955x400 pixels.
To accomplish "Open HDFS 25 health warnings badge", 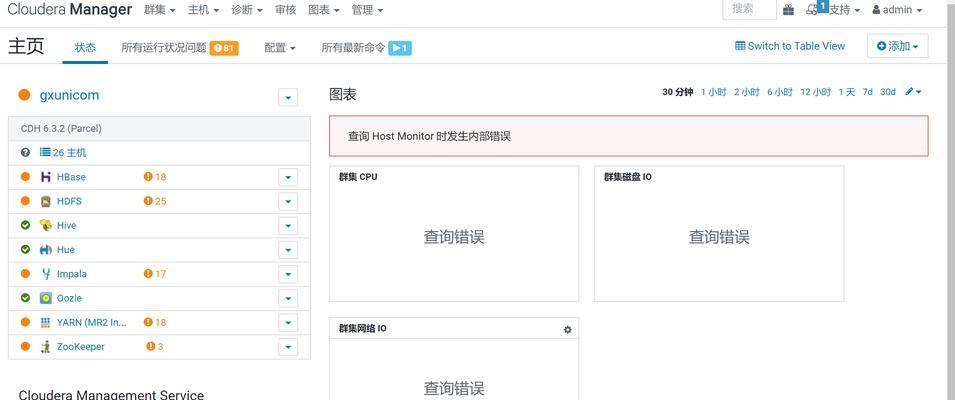I will coord(155,202).
